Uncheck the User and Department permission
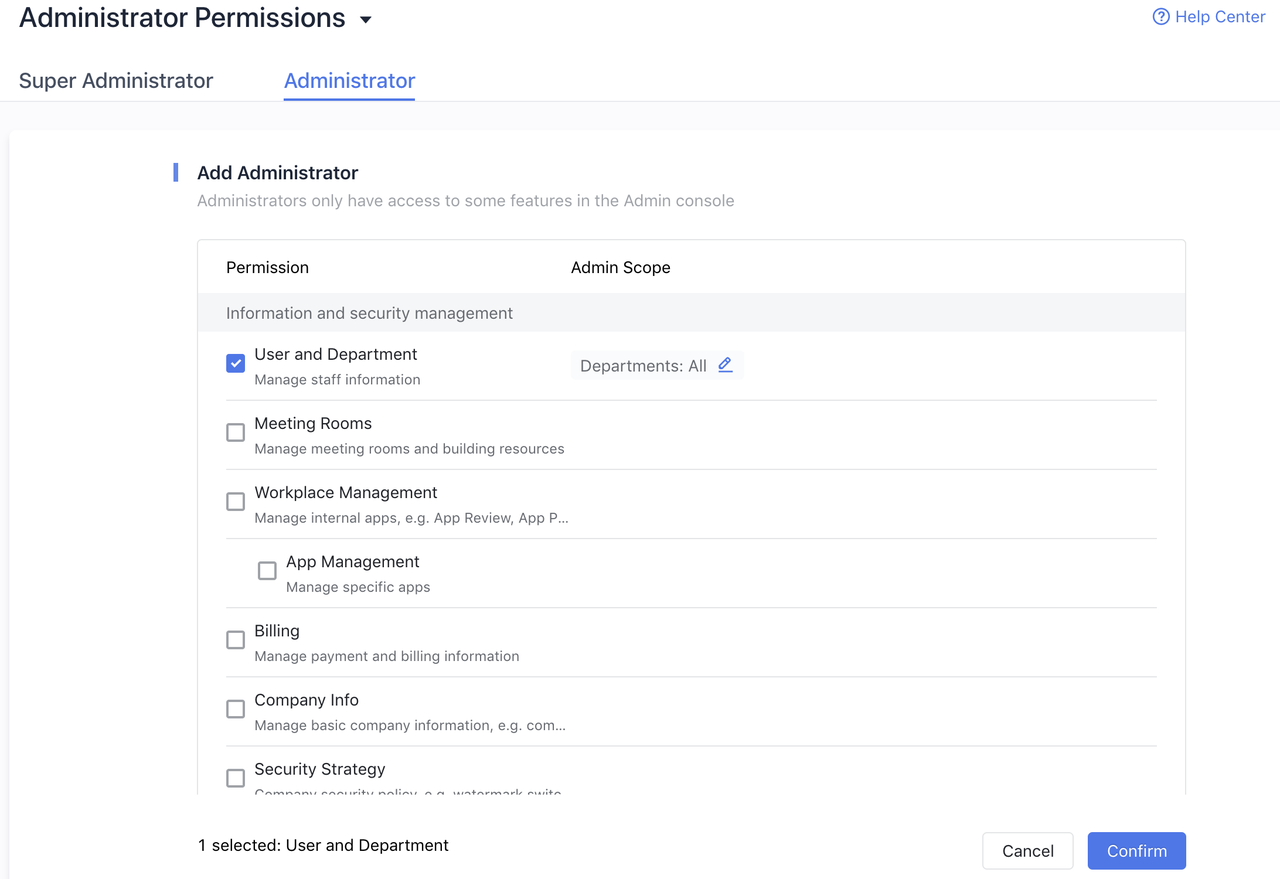The height and width of the screenshot is (879, 1280). pos(235,363)
